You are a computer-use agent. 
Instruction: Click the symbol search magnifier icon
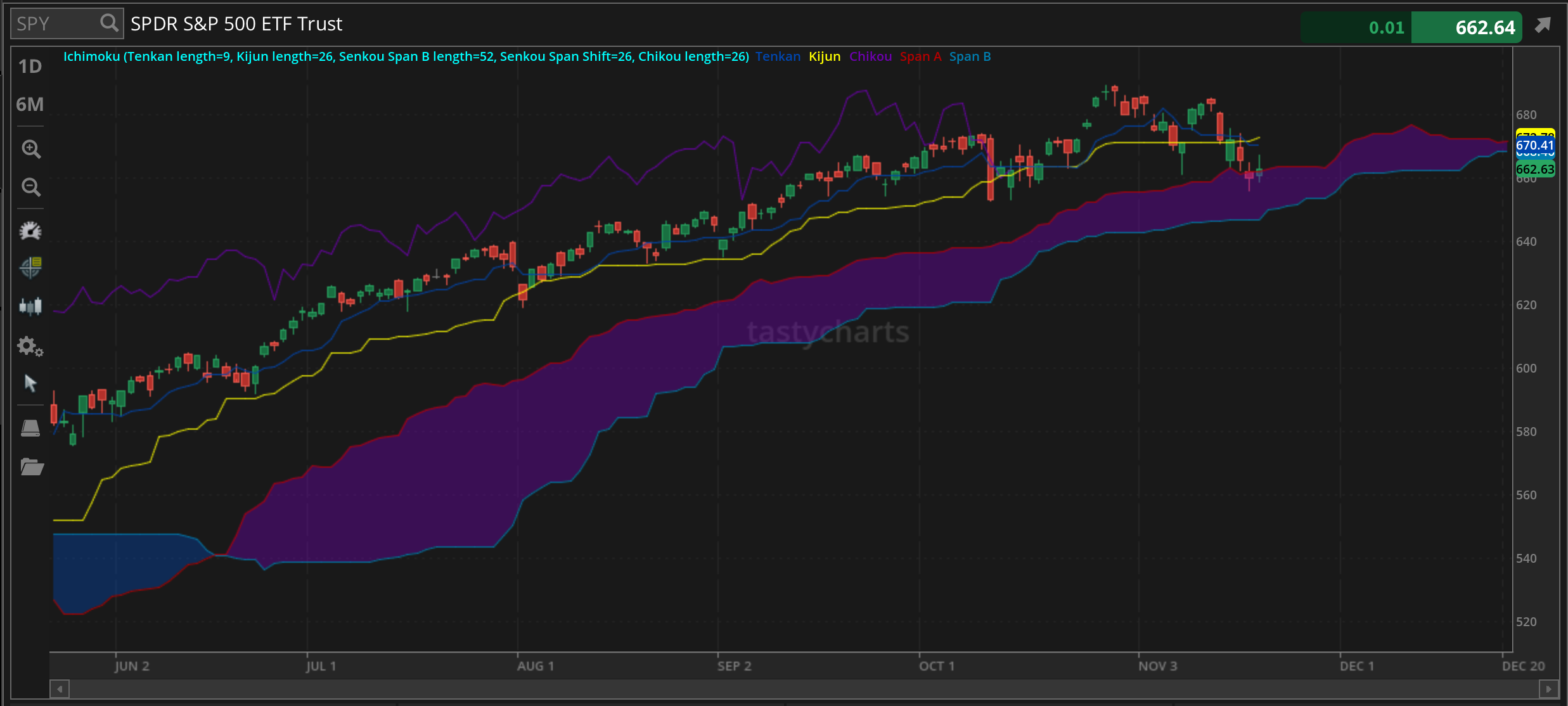[x=110, y=23]
